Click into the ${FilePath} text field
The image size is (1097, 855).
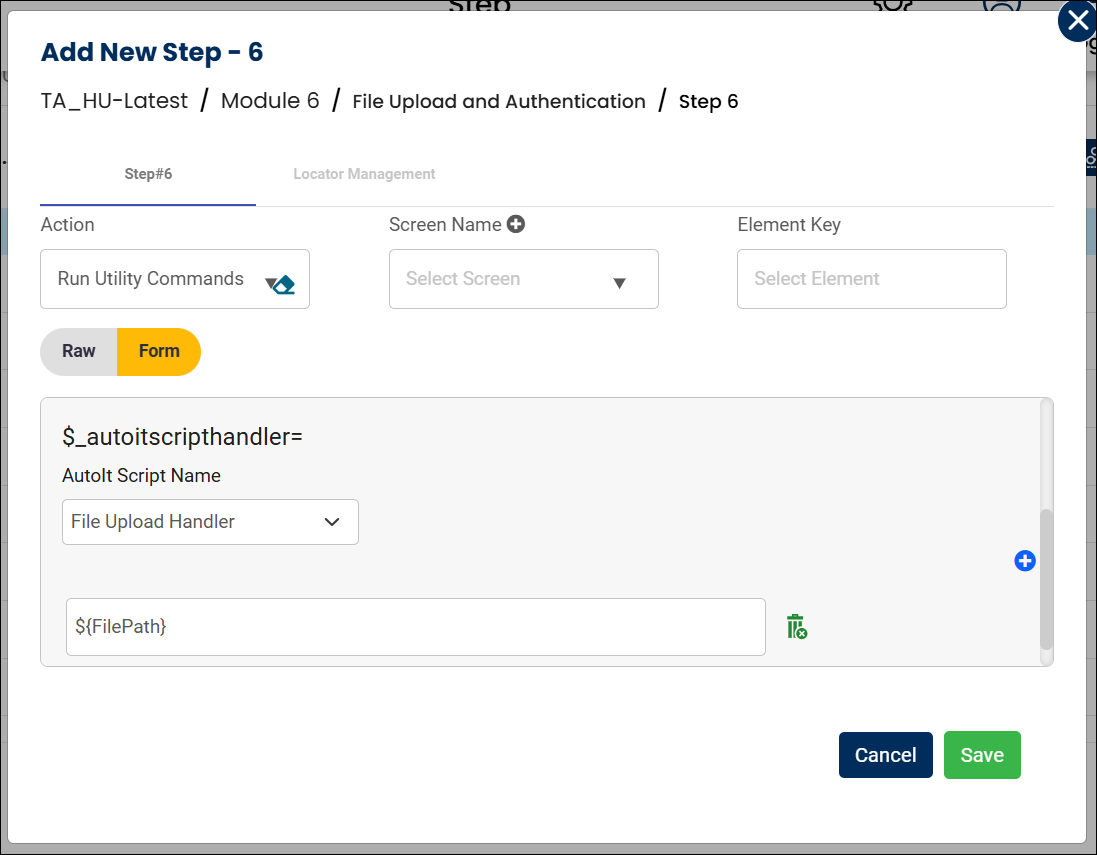click(x=415, y=627)
